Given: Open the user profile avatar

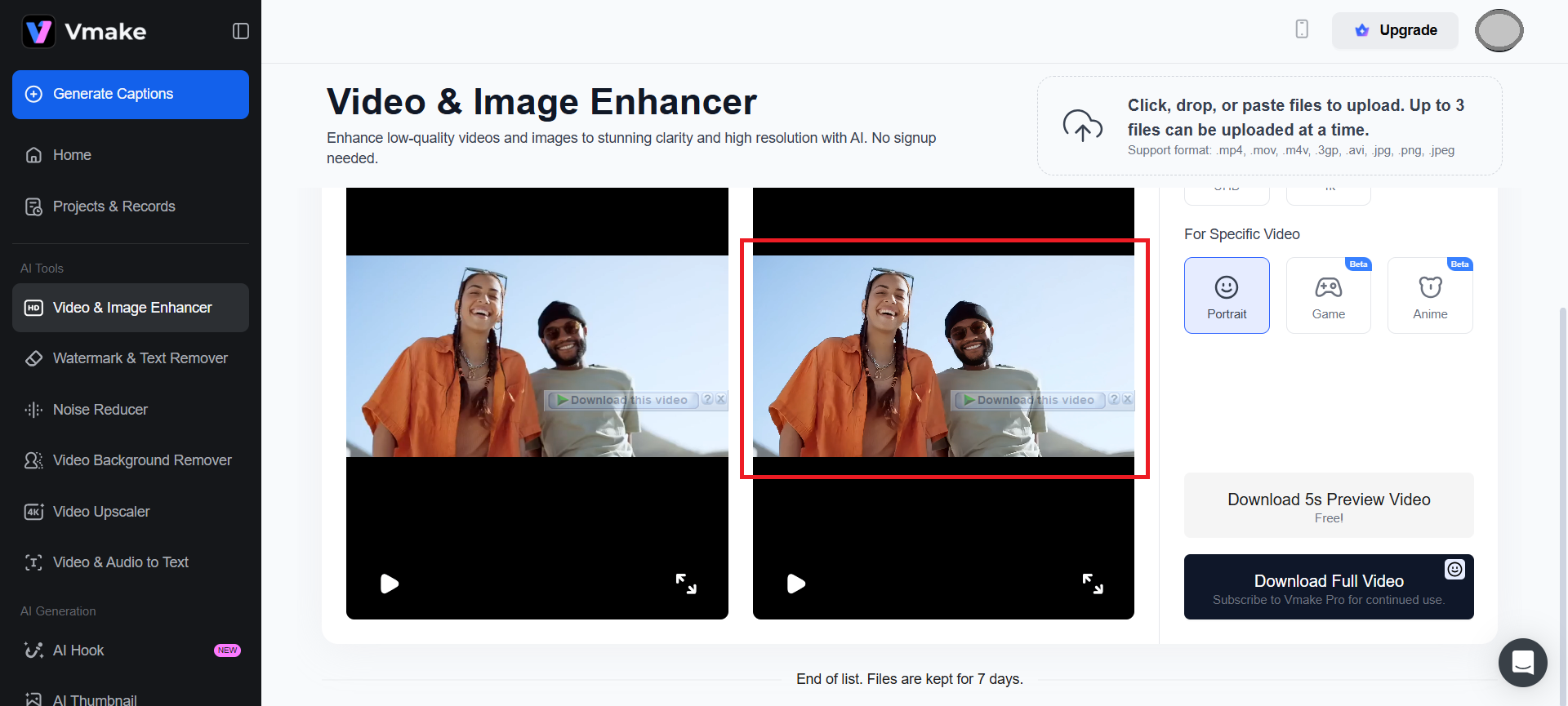Looking at the screenshot, I should click(1499, 31).
